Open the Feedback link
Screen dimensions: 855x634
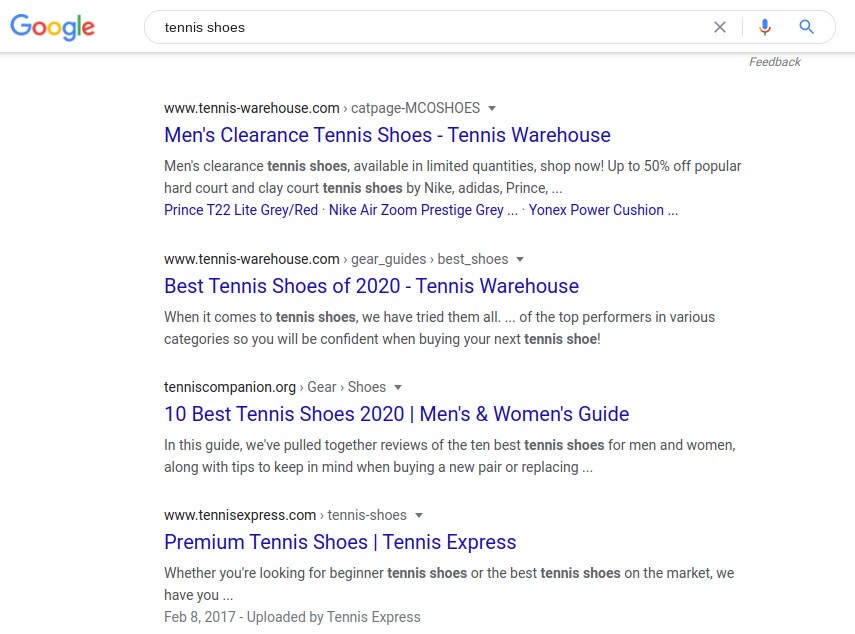click(774, 62)
